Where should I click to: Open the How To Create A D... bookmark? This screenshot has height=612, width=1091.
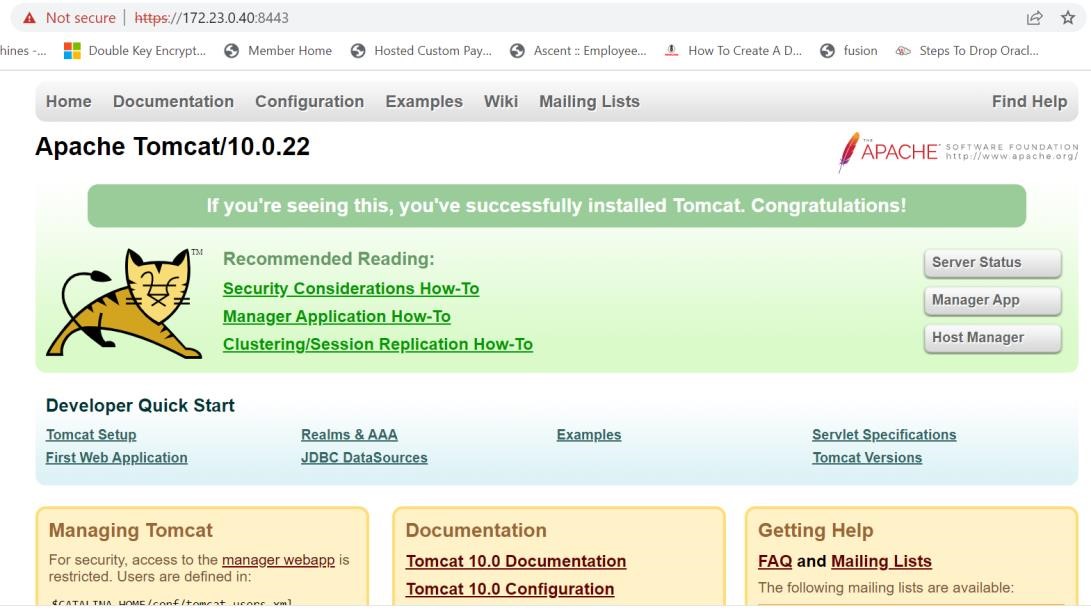733,51
